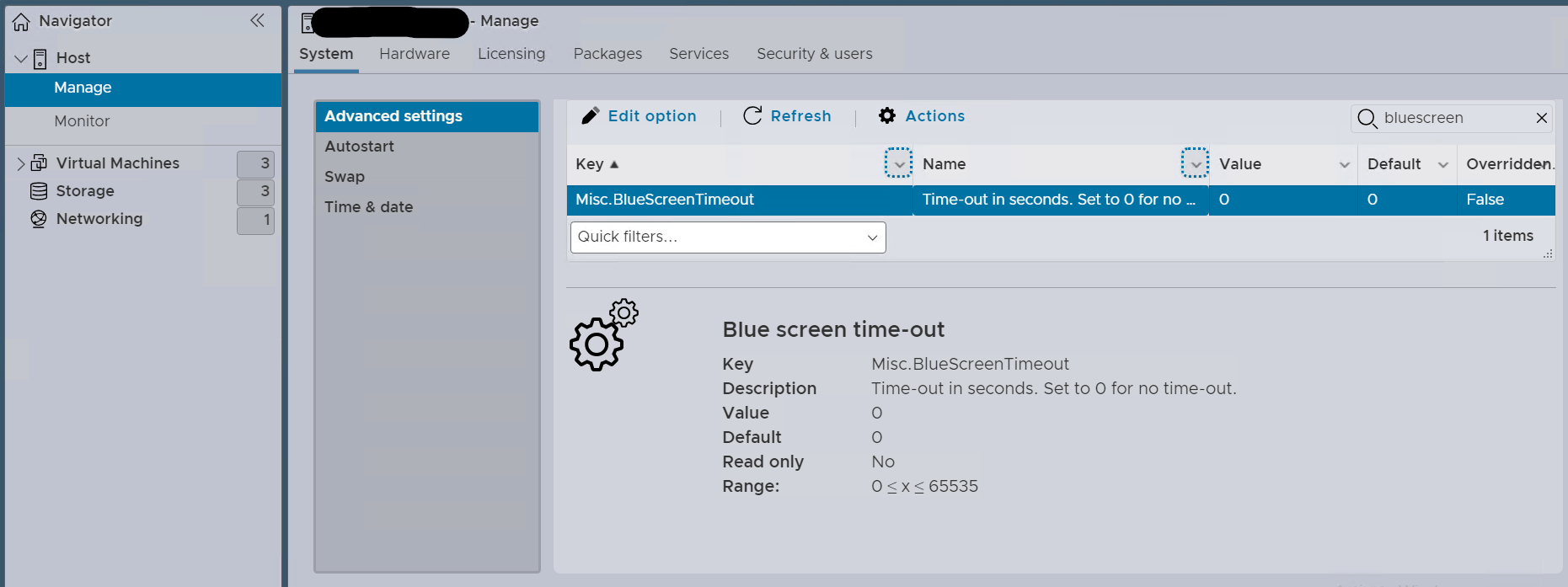This screenshot has height=587, width=1568.
Task: Click the Virtual Machines count badge 3
Action: coord(255,163)
